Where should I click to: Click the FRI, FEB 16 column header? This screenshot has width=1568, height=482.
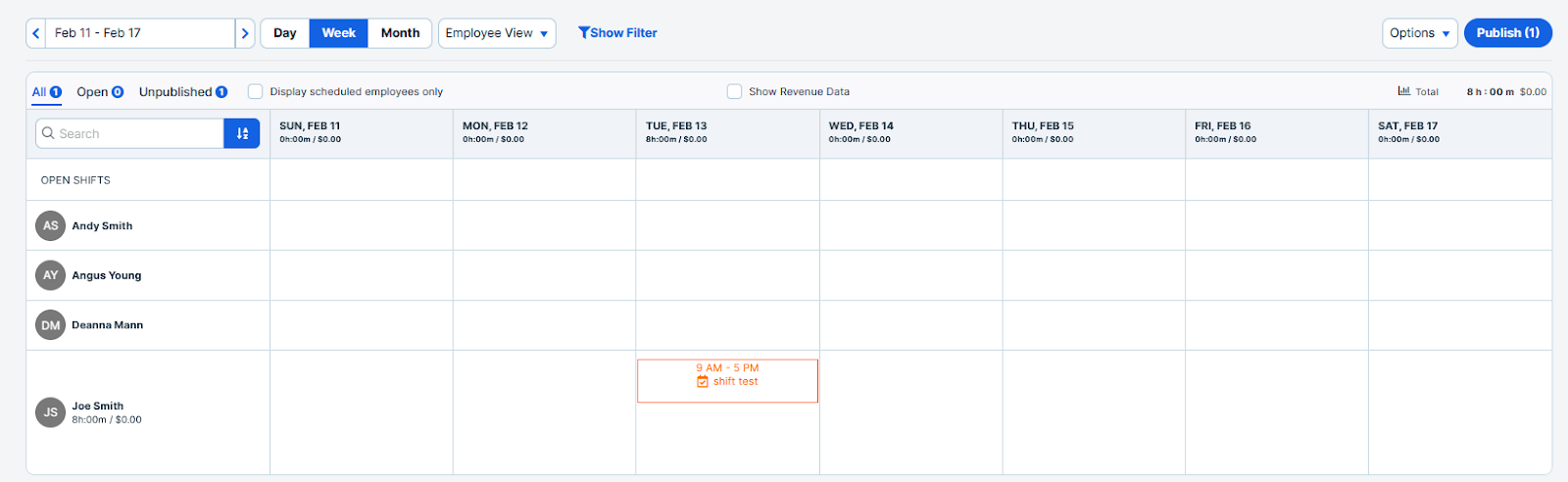(x=1277, y=133)
